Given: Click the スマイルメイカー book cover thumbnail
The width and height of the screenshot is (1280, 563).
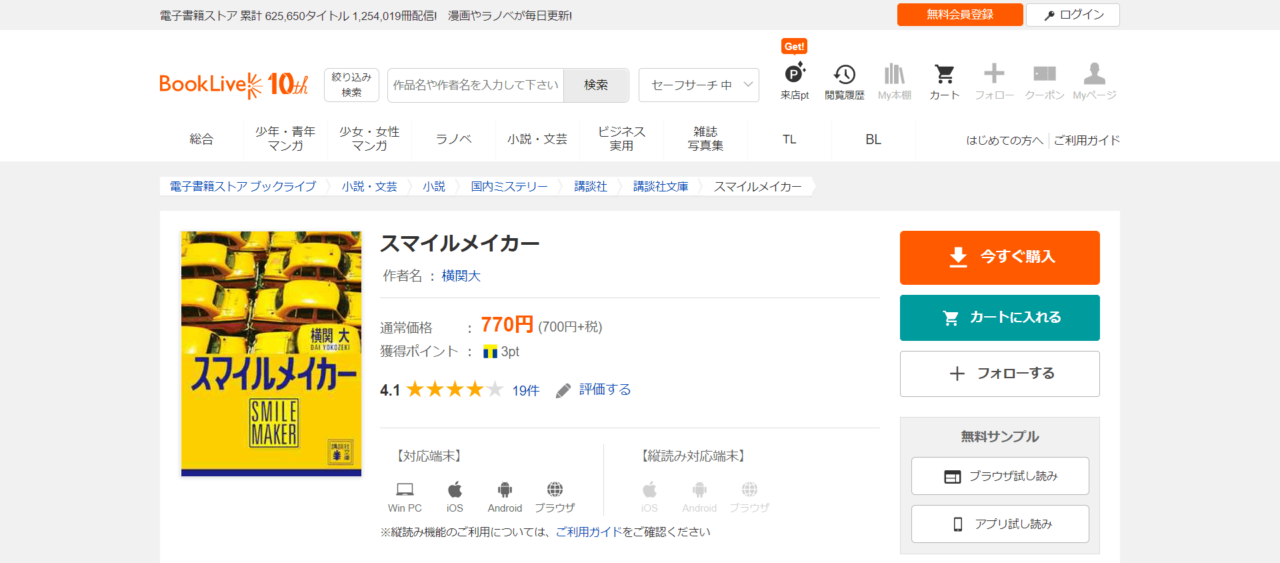Looking at the screenshot, I should [x=271, y=353].
